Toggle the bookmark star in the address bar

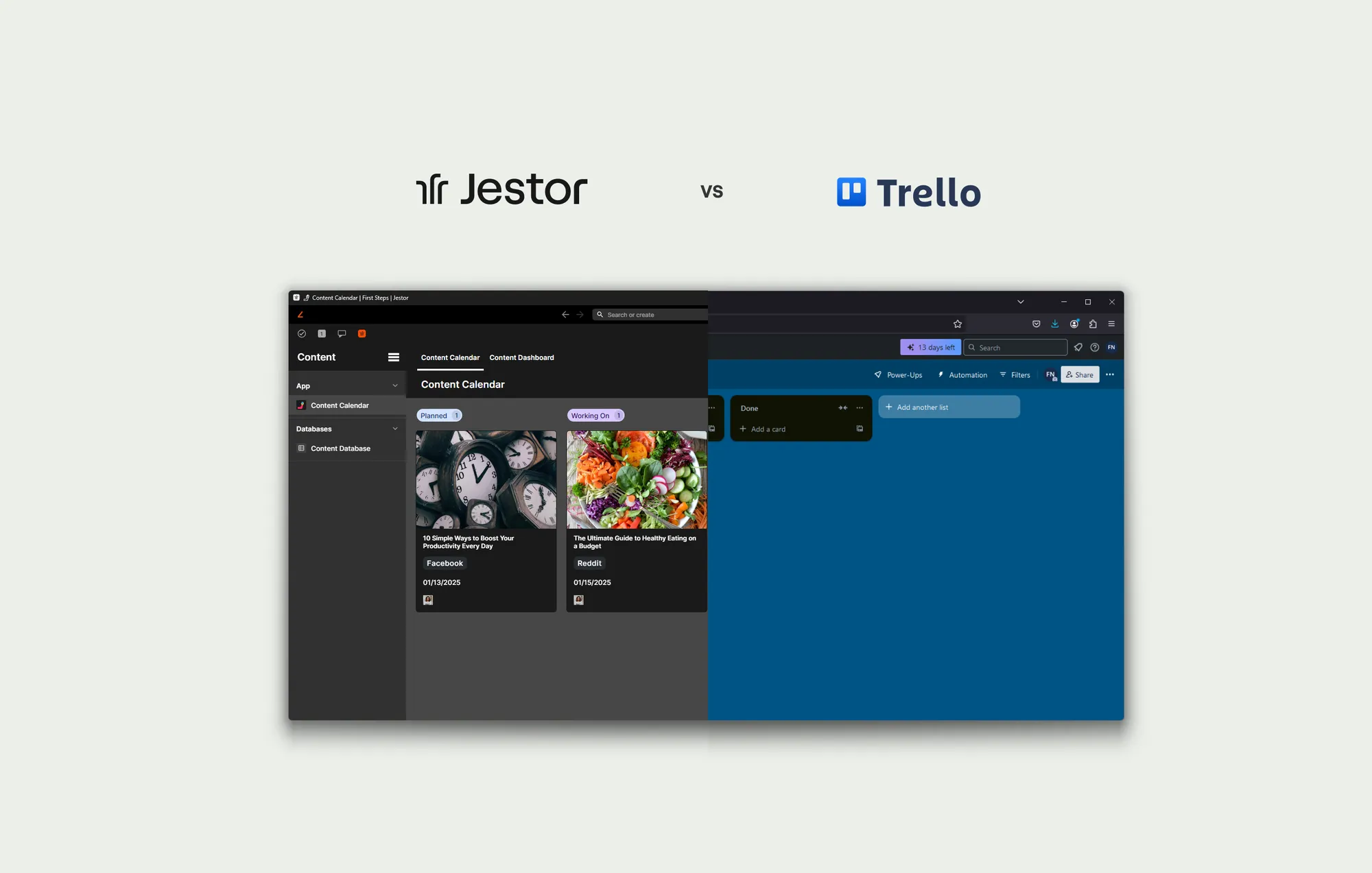coord(958,324)
